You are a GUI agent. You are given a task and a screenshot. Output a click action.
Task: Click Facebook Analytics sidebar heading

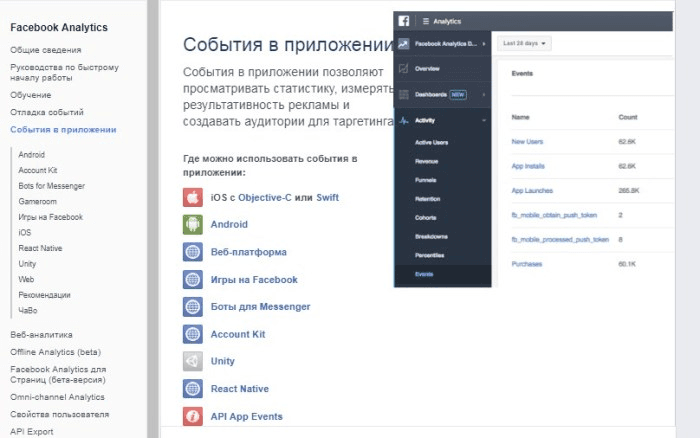click(x=59, y=27)
